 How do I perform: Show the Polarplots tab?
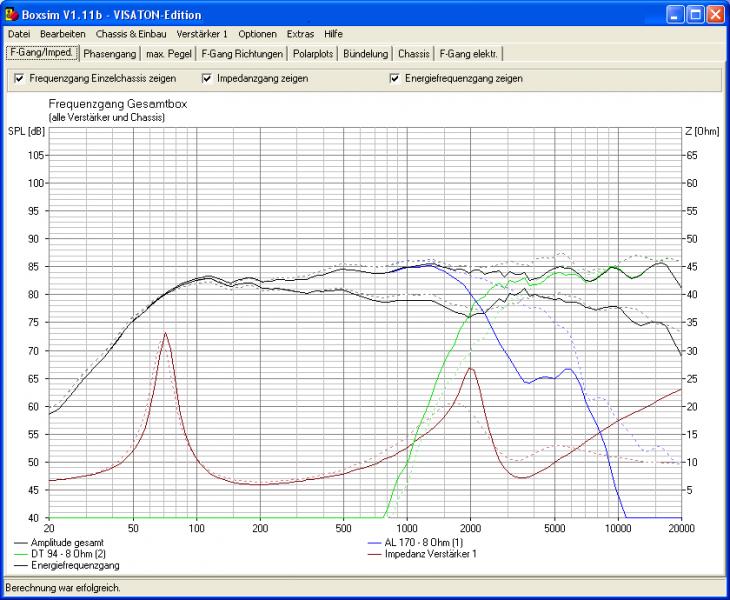coord(313,54)
